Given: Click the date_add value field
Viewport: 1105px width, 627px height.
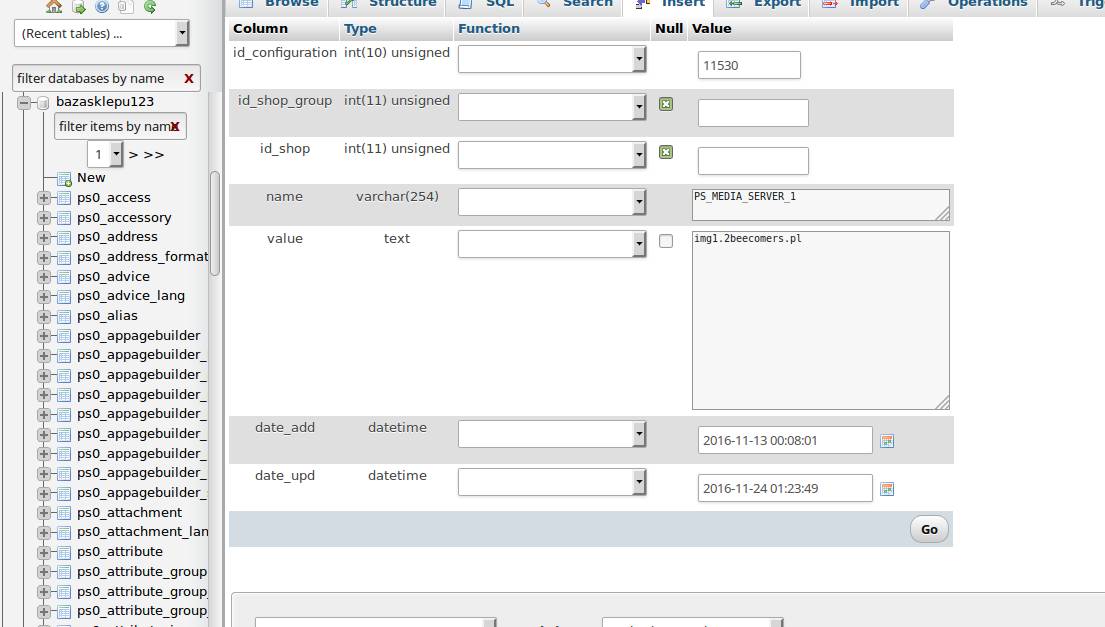Looking at the screenshot, I should click(785, 440).
